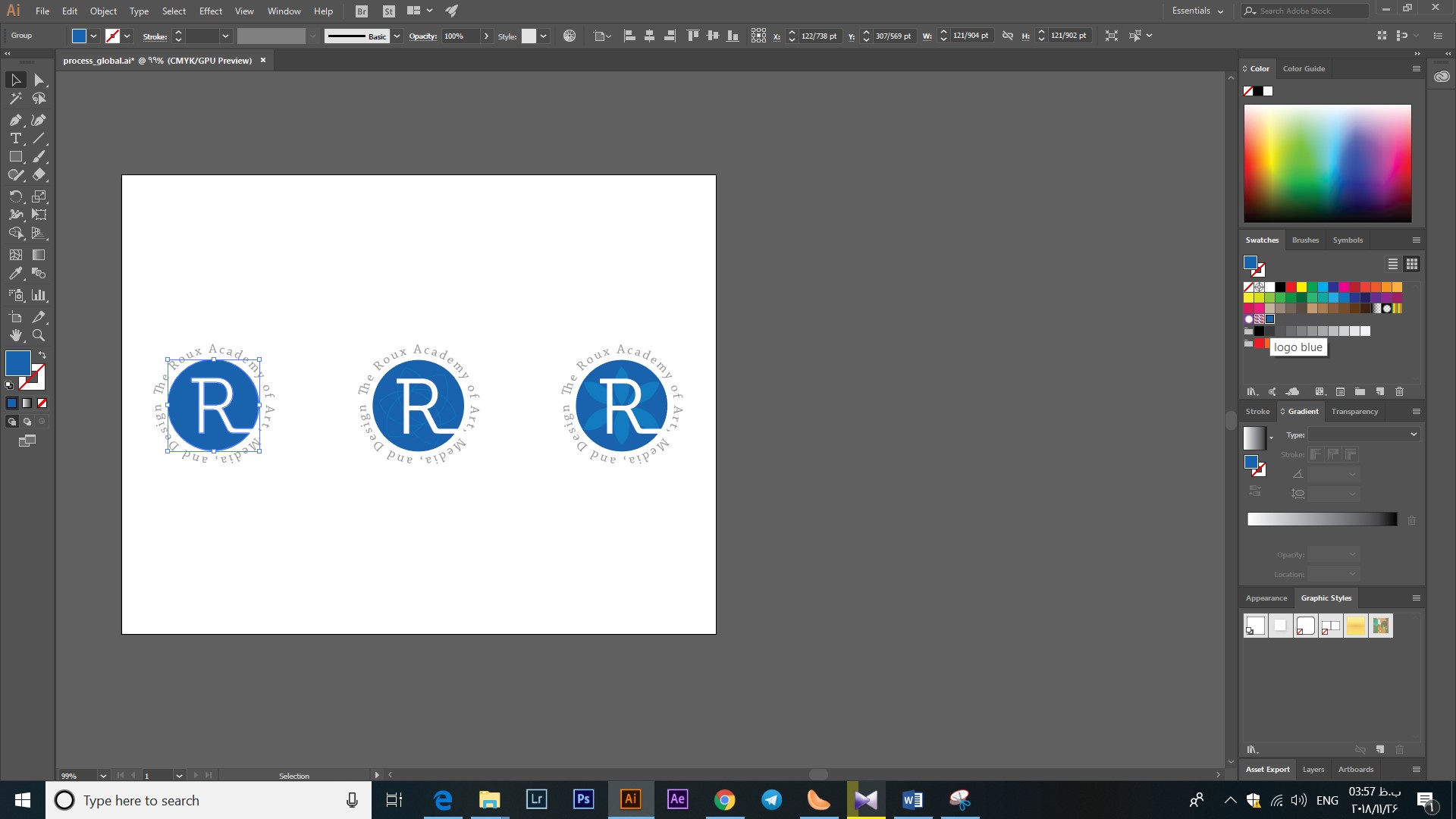Select the Zoom tool
This screenshot has height=819, width=1456.
(39, 335)
